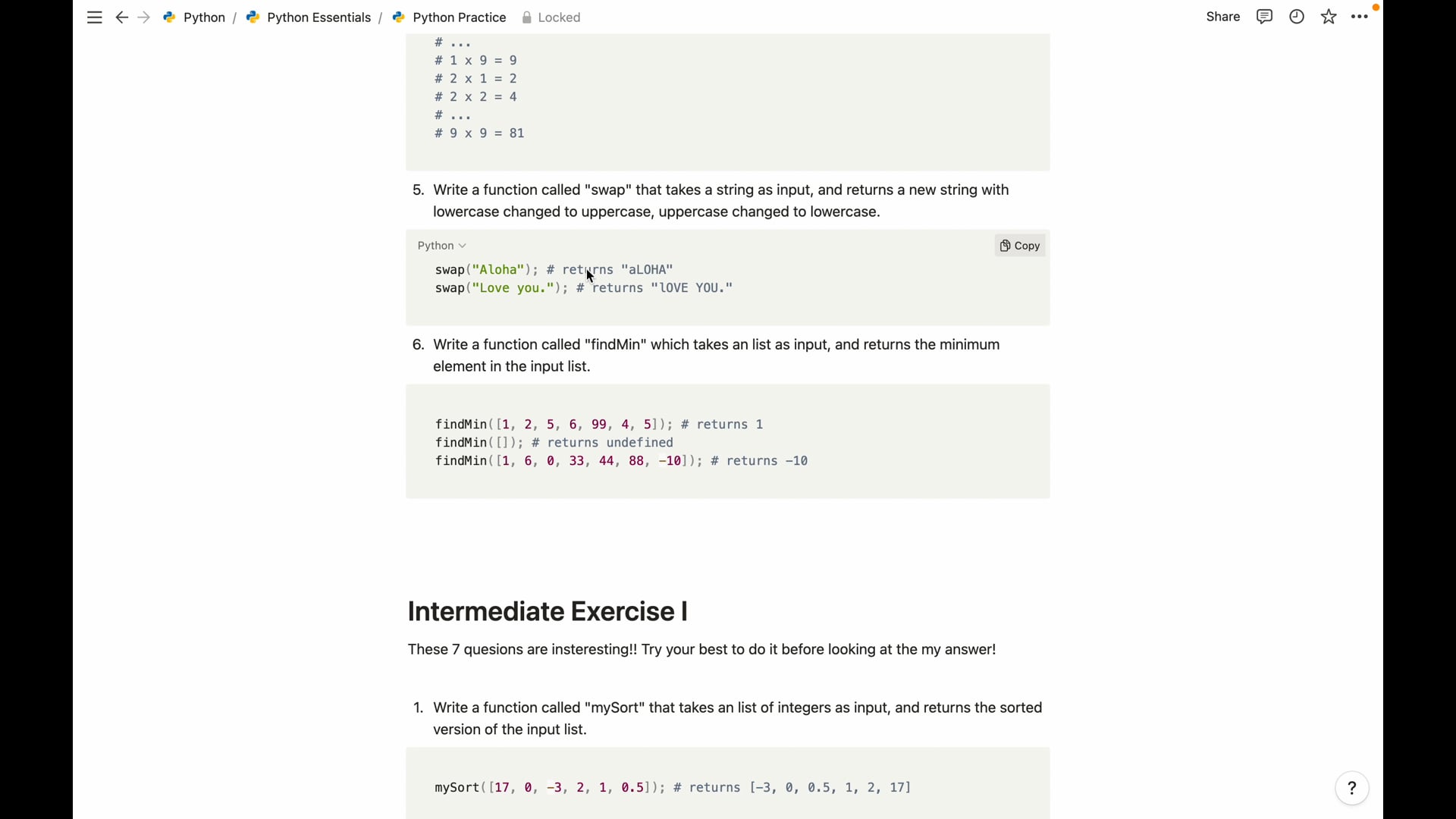Click the swap function question text
This screenshot has height=819, width=1456.
coord(720,201)
